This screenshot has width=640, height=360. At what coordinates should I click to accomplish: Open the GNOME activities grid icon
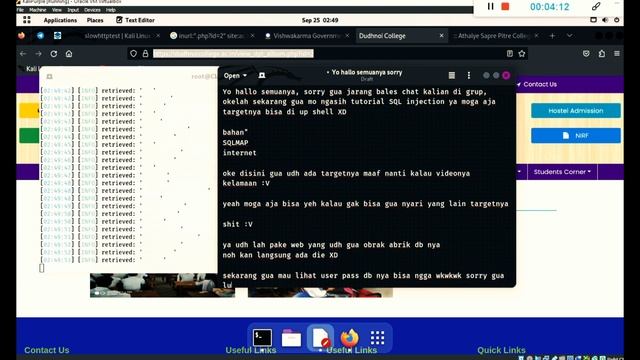[27, 20]
